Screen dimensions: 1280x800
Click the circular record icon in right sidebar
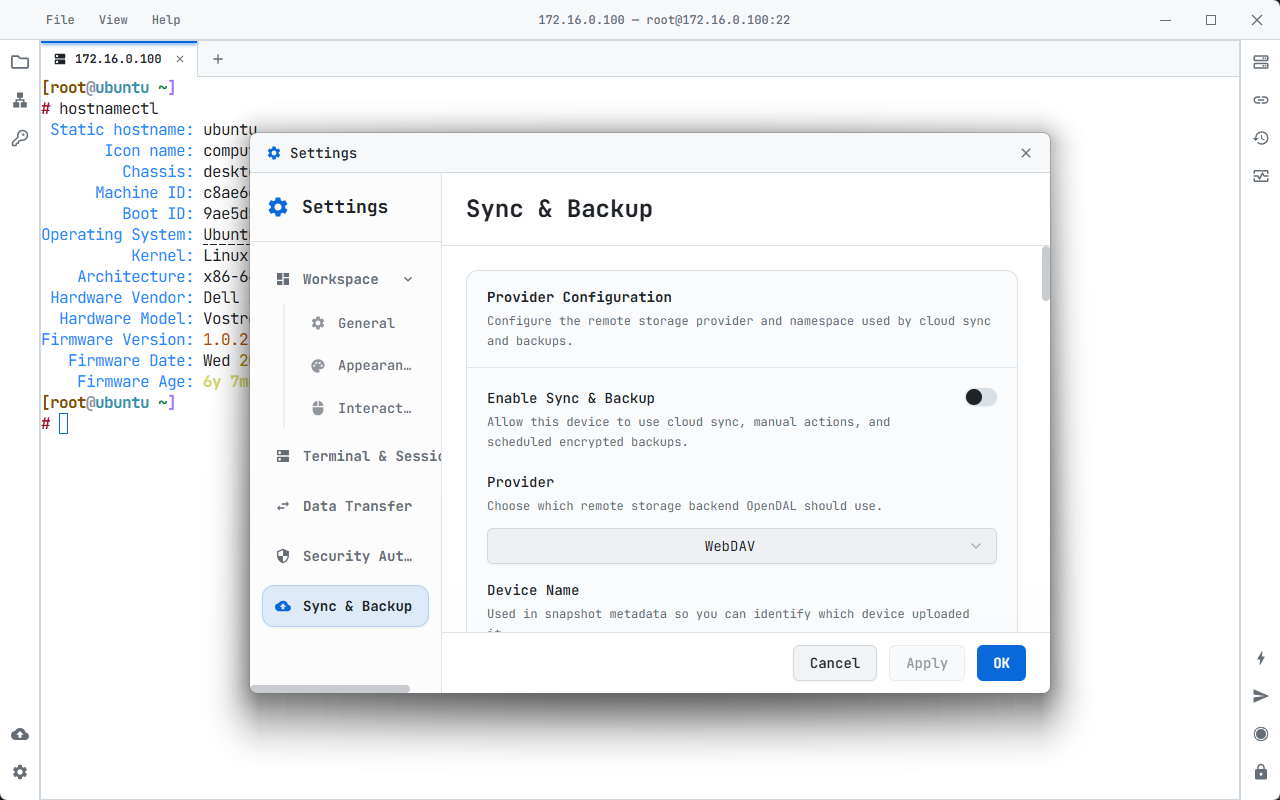[x=1261, y=734]
